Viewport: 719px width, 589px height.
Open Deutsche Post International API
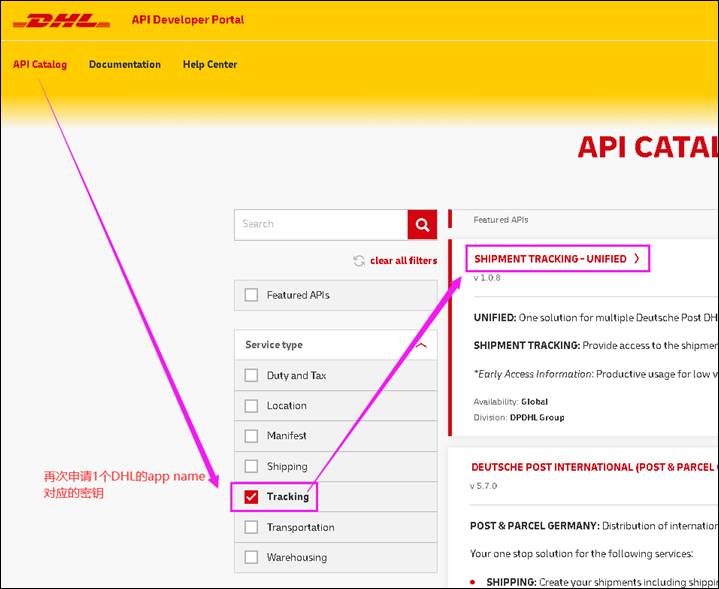[595, 467]
